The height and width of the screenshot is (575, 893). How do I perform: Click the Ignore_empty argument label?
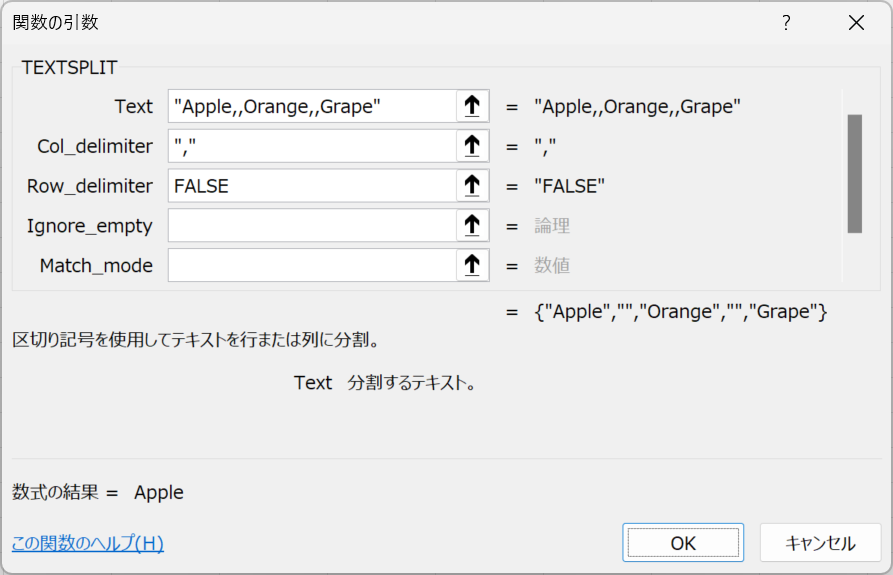(x=89, y=226)
